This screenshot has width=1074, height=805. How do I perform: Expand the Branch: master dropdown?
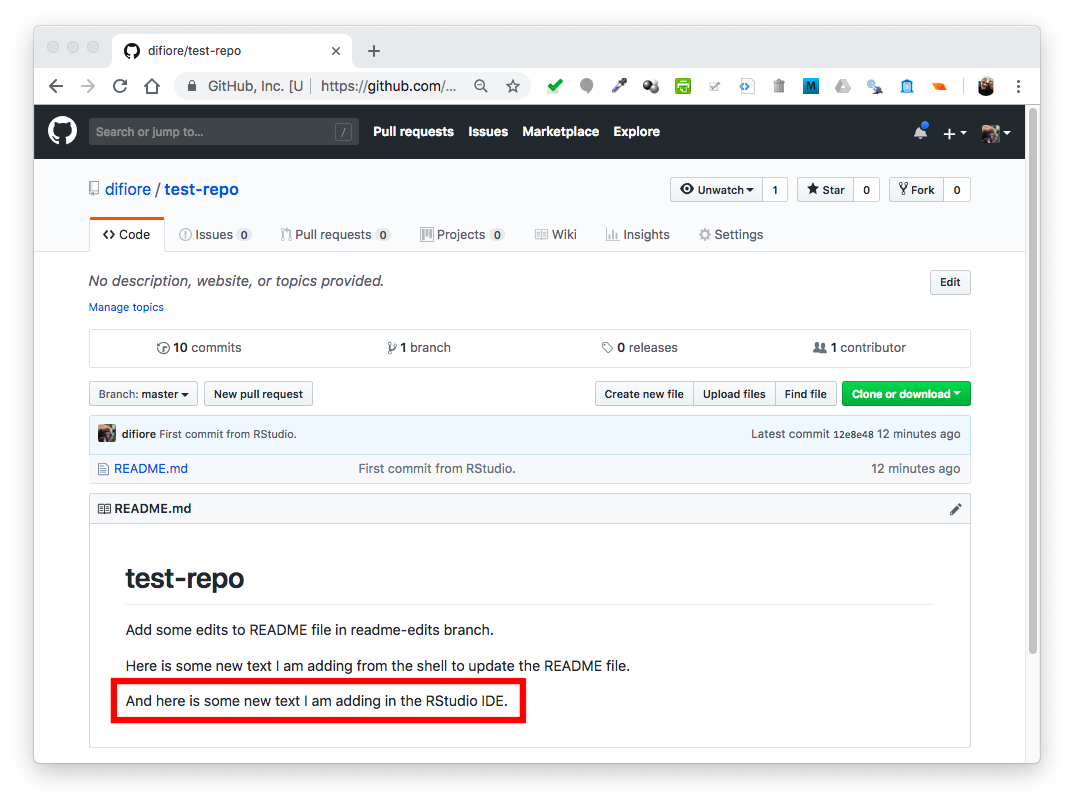click(x=143, y=394)
